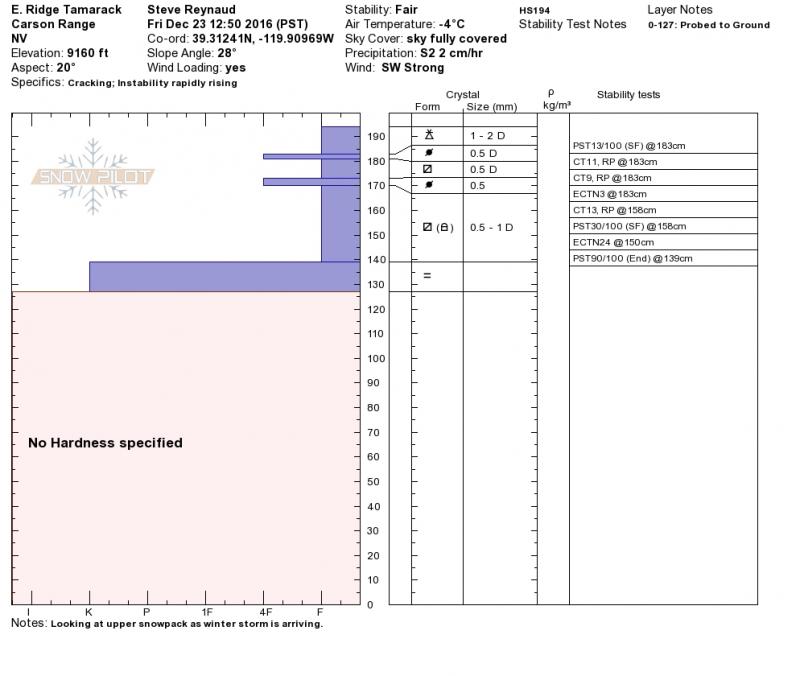Click the K hardness axis label

pos(89,611)
